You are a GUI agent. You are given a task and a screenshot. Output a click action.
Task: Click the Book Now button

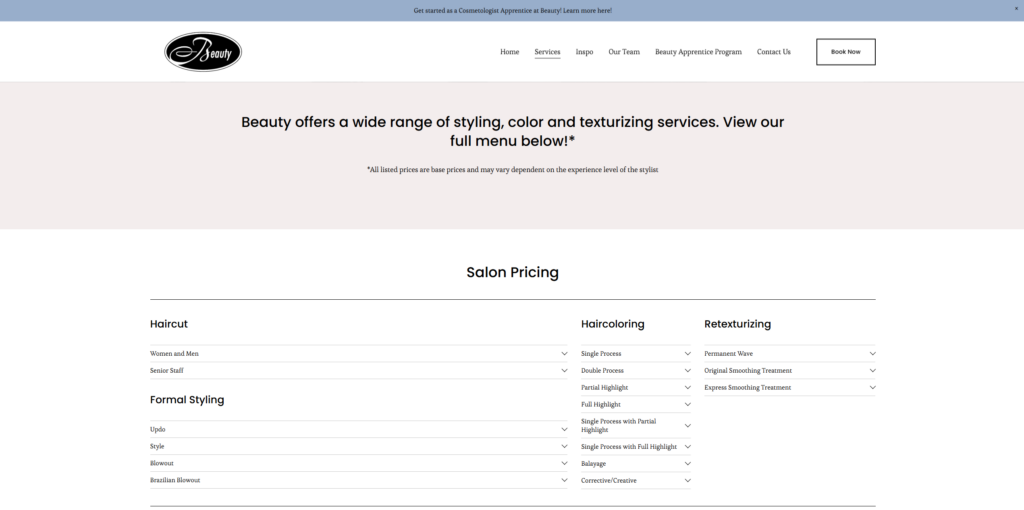846,52
